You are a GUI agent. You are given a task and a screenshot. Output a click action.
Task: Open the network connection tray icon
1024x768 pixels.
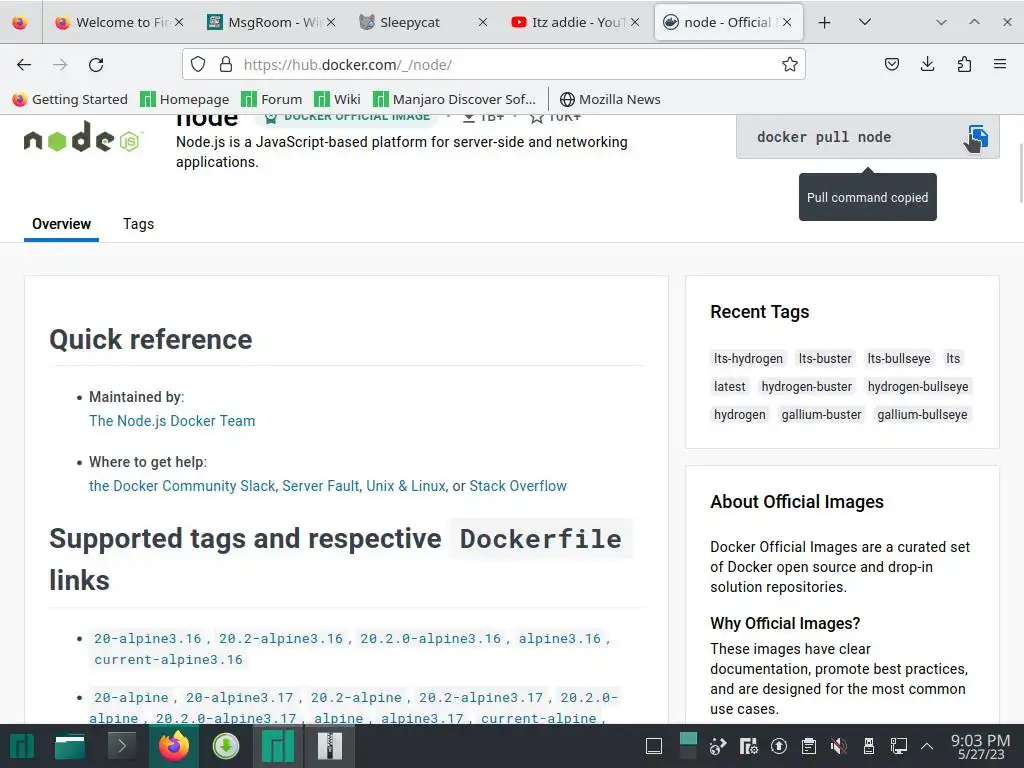pos(899,746)
